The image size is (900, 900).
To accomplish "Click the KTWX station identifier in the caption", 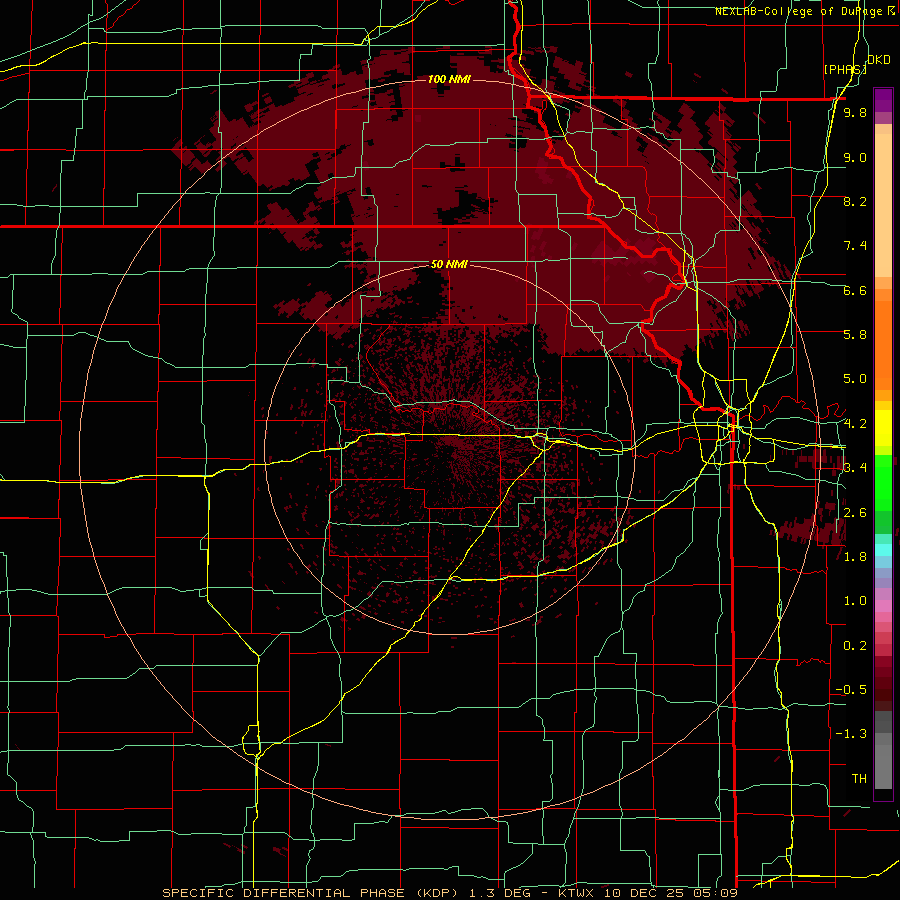I will pyautogui.click(x=575, y=893).
